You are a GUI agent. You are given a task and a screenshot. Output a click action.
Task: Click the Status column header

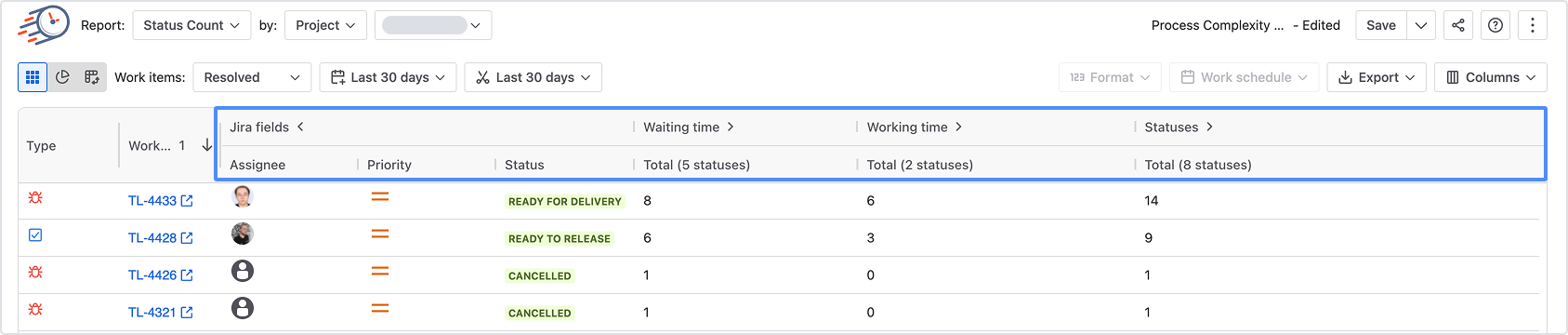coord(524,165)
